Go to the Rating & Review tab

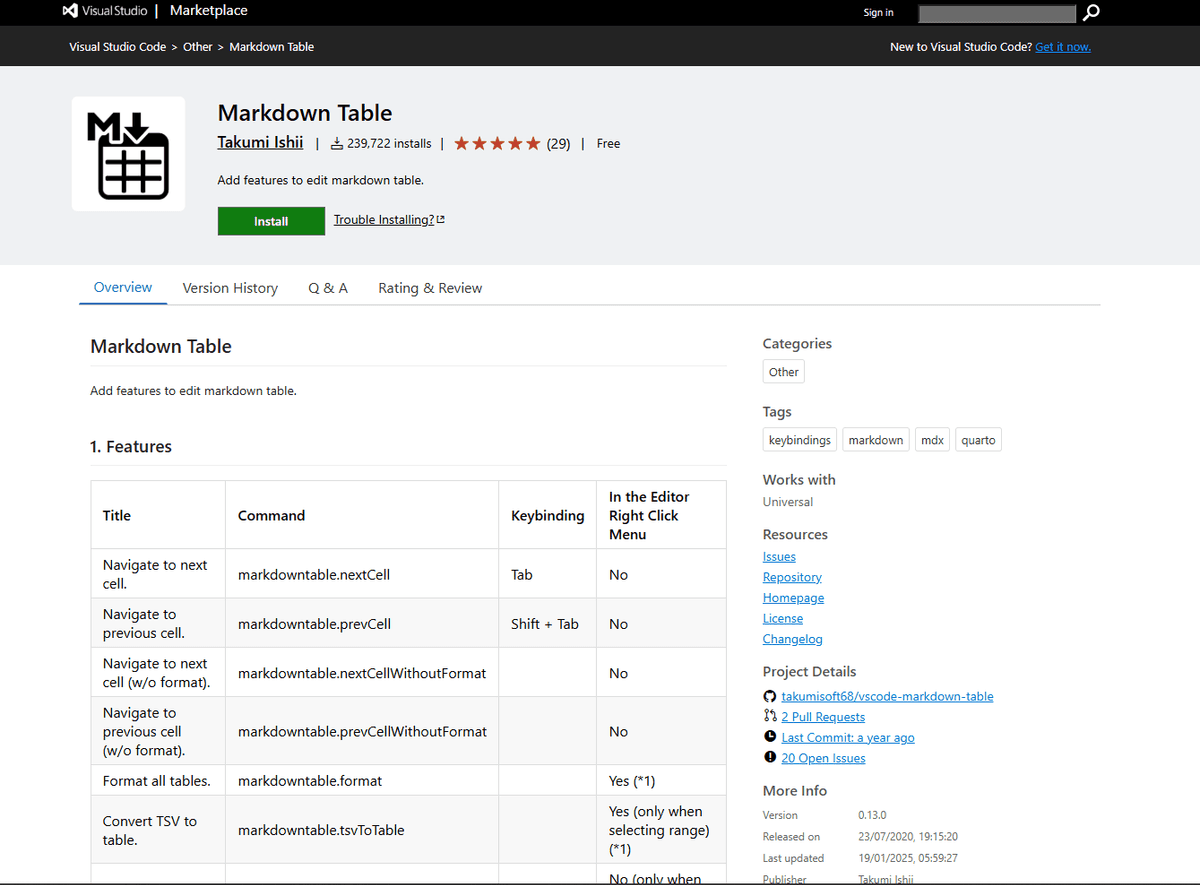(430, 288)
